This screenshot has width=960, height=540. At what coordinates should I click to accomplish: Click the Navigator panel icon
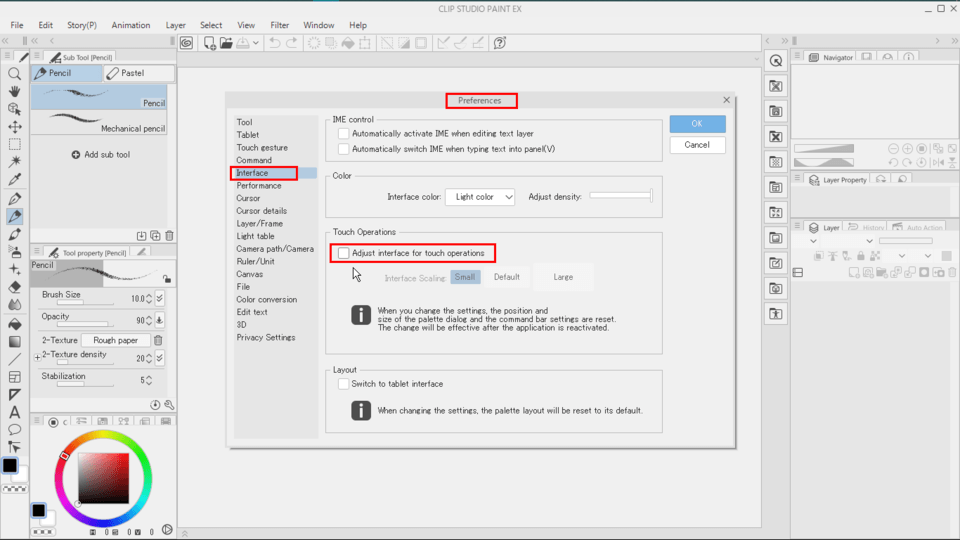tap(814, 57)
